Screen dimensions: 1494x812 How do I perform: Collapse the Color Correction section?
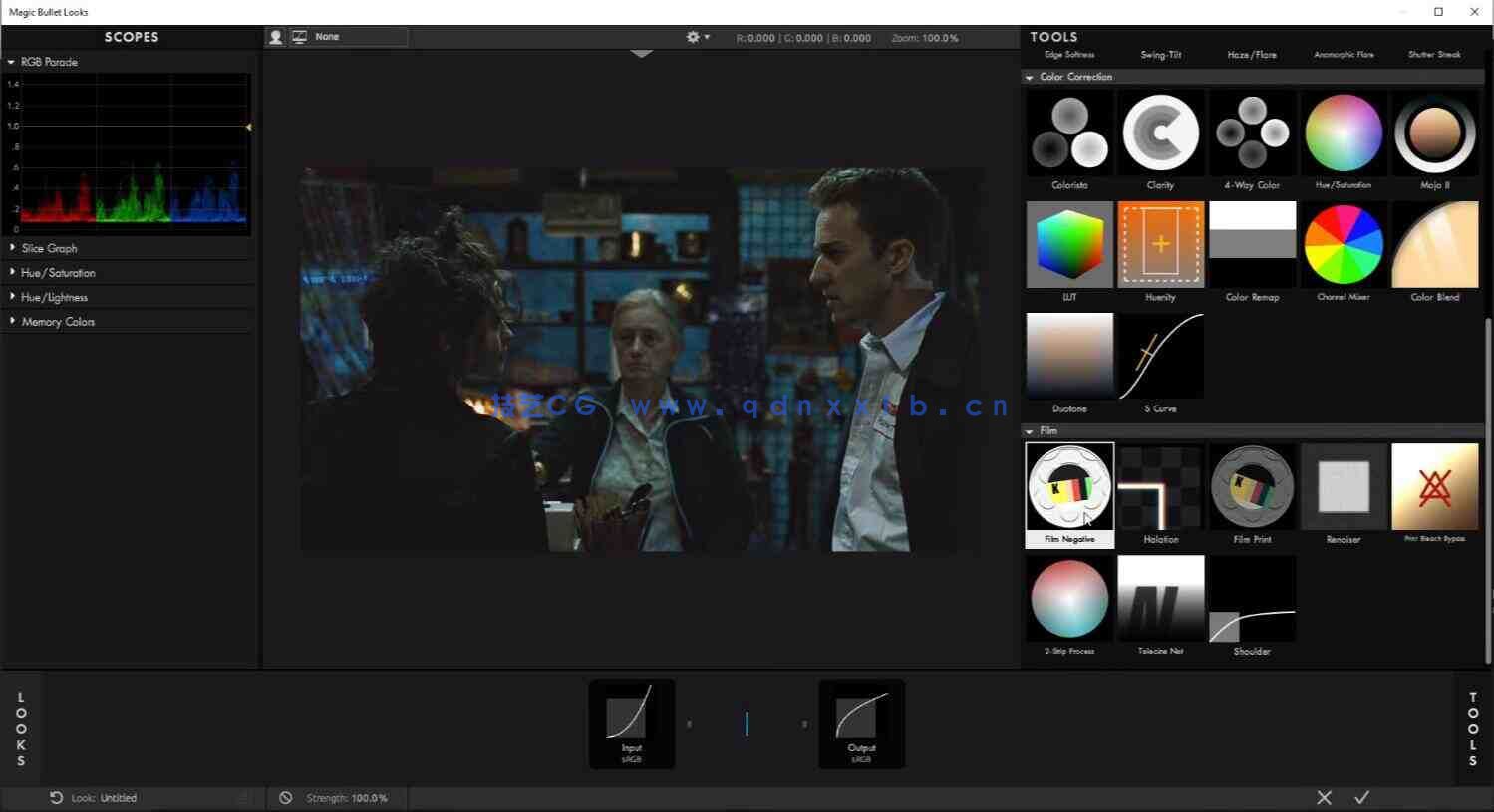pos(1029,77)
